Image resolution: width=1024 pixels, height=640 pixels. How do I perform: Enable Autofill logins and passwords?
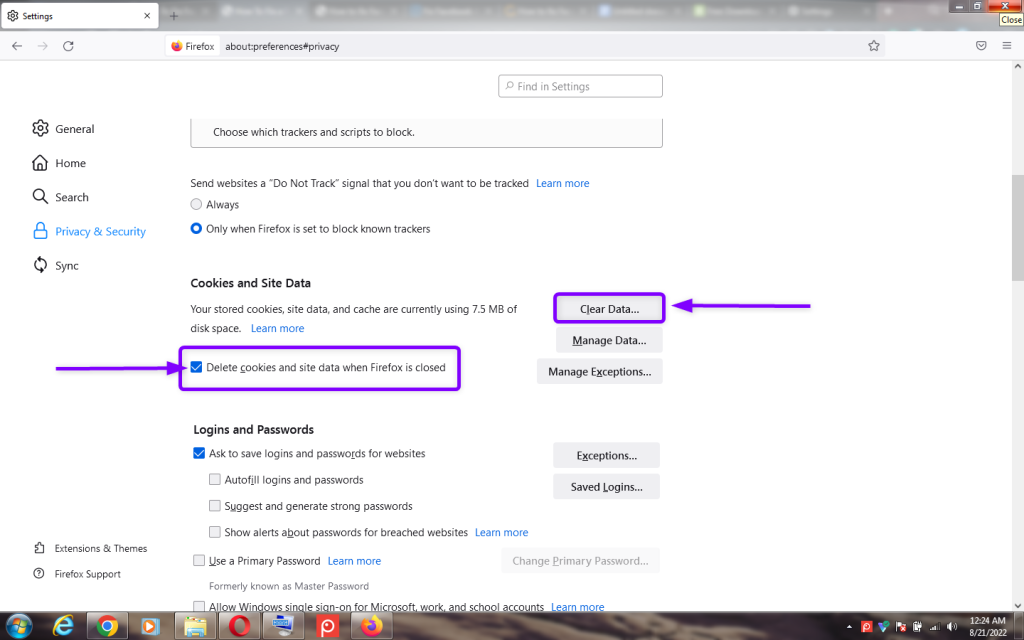(215, 479)
